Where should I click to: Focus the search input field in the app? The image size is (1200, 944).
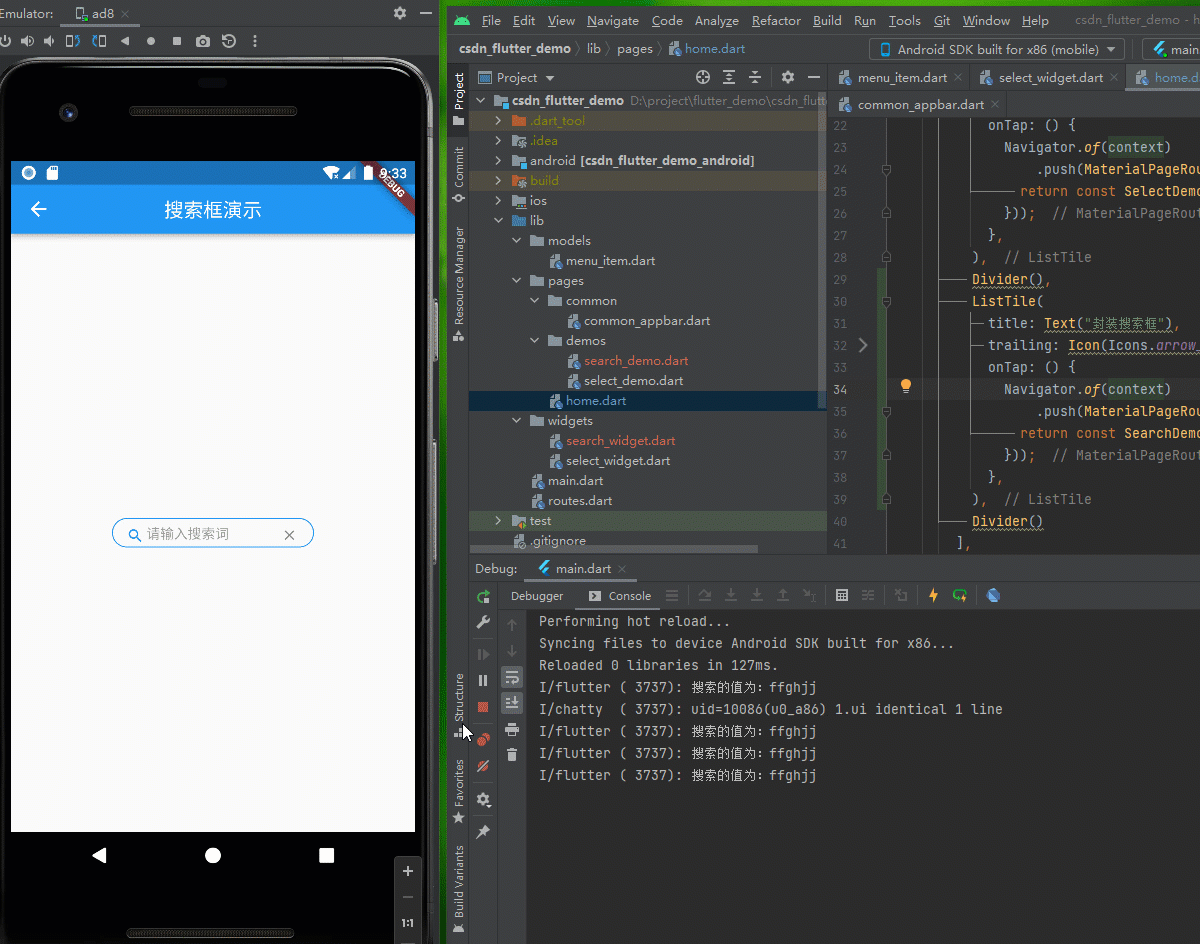[x=213, y=533]
